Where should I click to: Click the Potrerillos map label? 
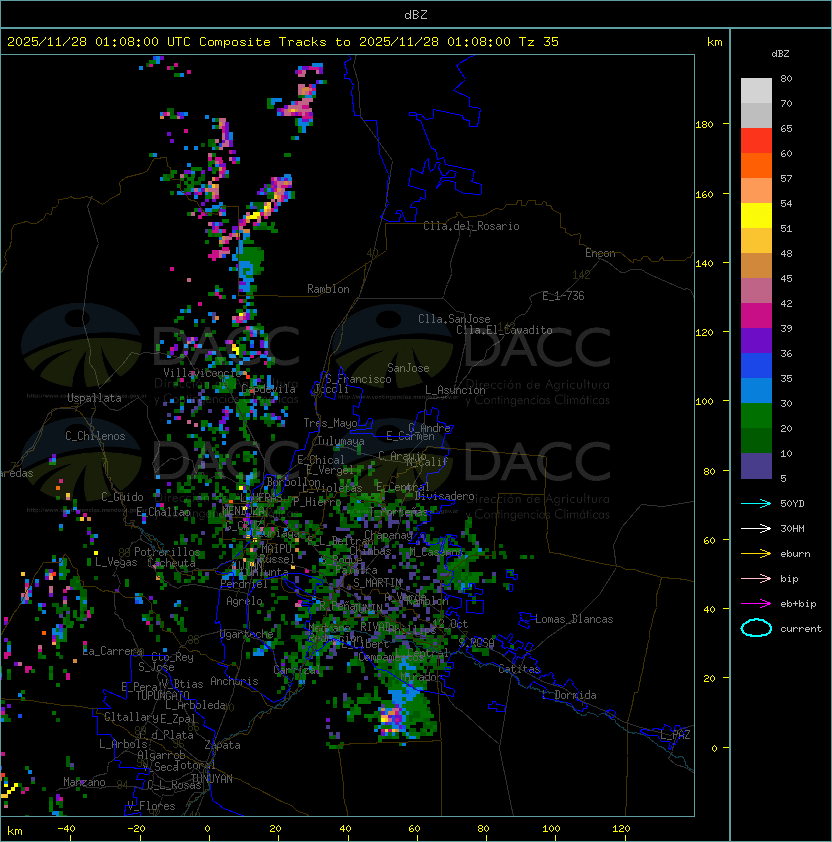click(167, 552)
